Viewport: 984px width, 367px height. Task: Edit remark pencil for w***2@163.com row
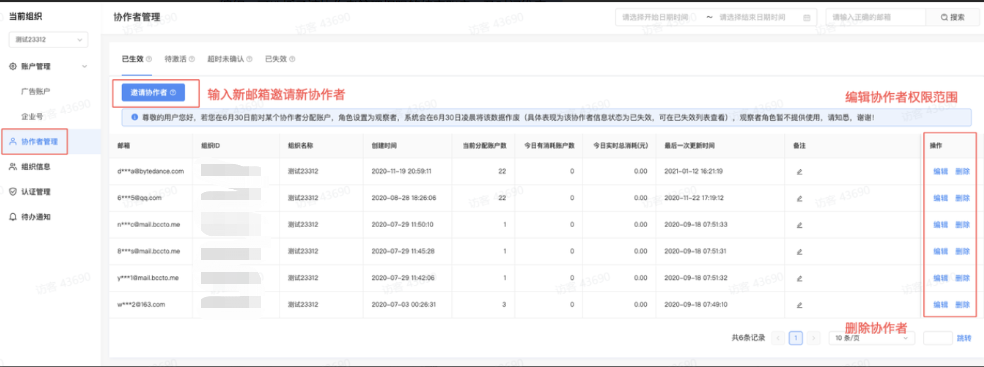pyautogui.click(x=799, y=305)
